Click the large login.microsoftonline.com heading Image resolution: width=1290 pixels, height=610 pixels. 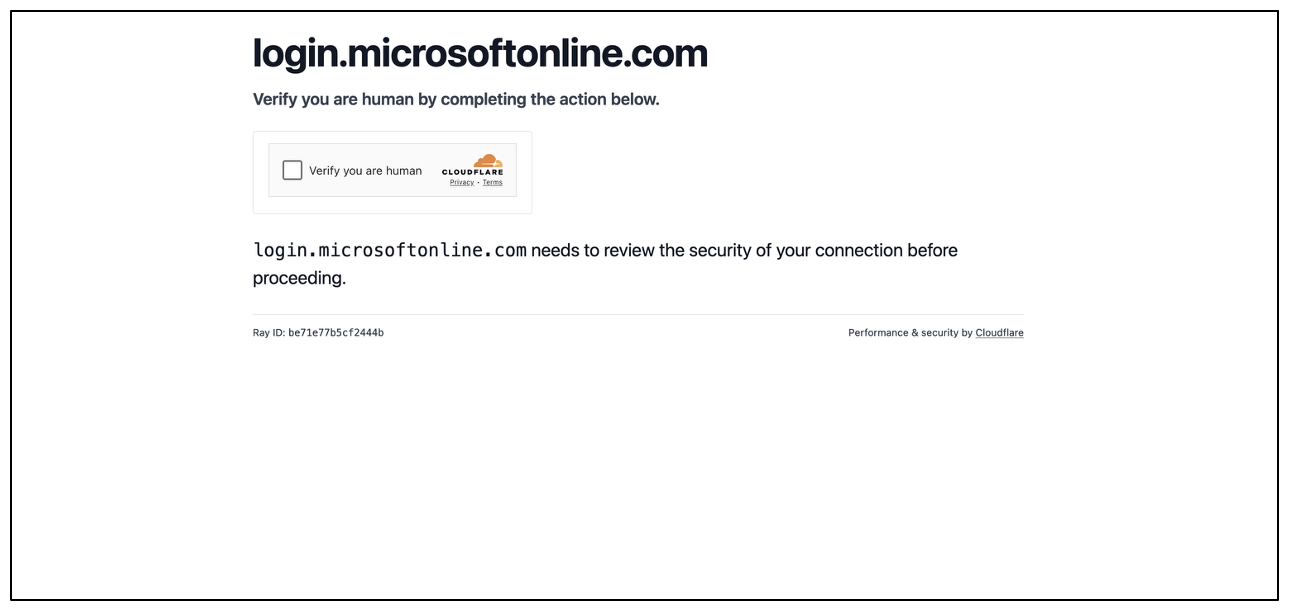click(x=480, y=53)
